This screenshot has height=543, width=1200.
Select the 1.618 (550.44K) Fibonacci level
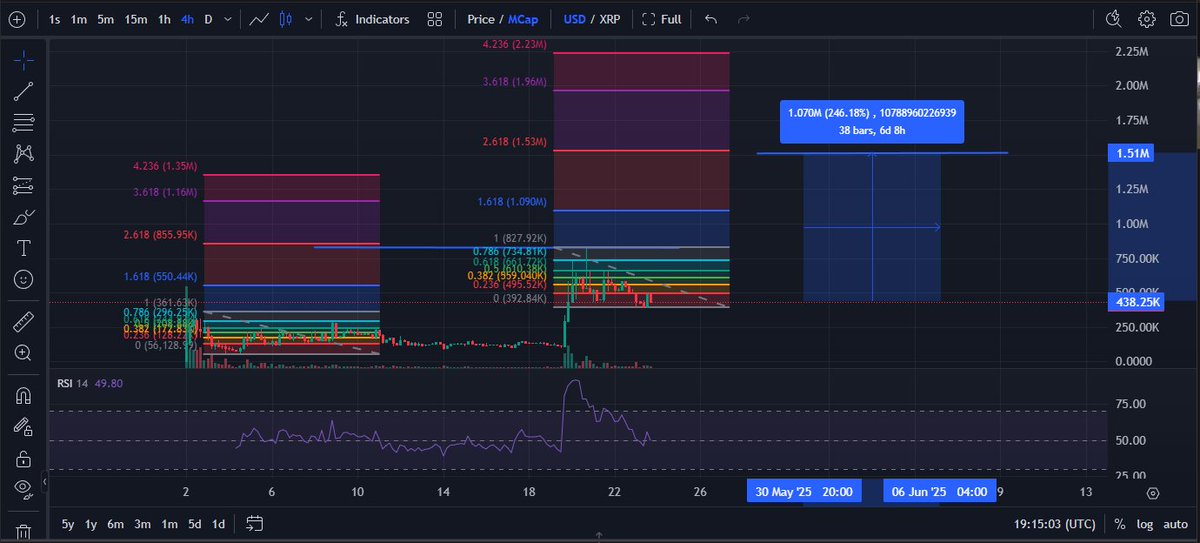point(162,275)
